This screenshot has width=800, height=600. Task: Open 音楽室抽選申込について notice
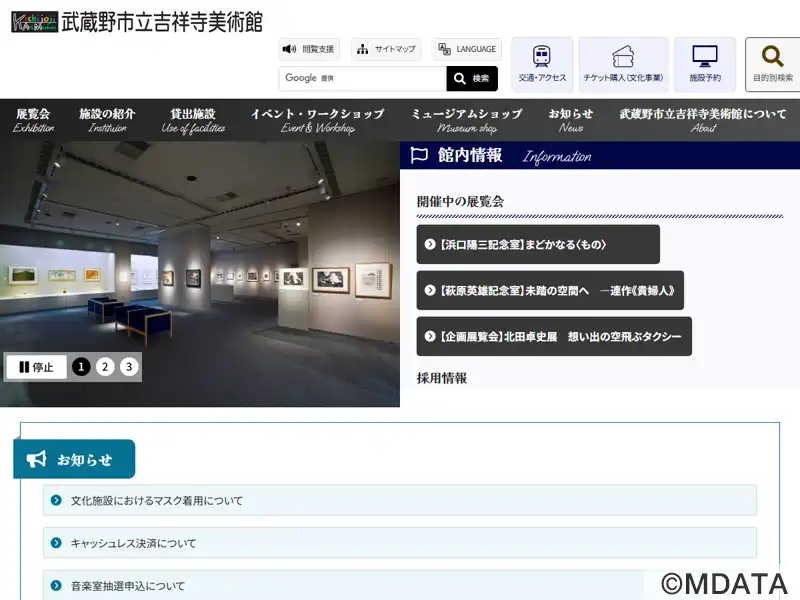399,585
